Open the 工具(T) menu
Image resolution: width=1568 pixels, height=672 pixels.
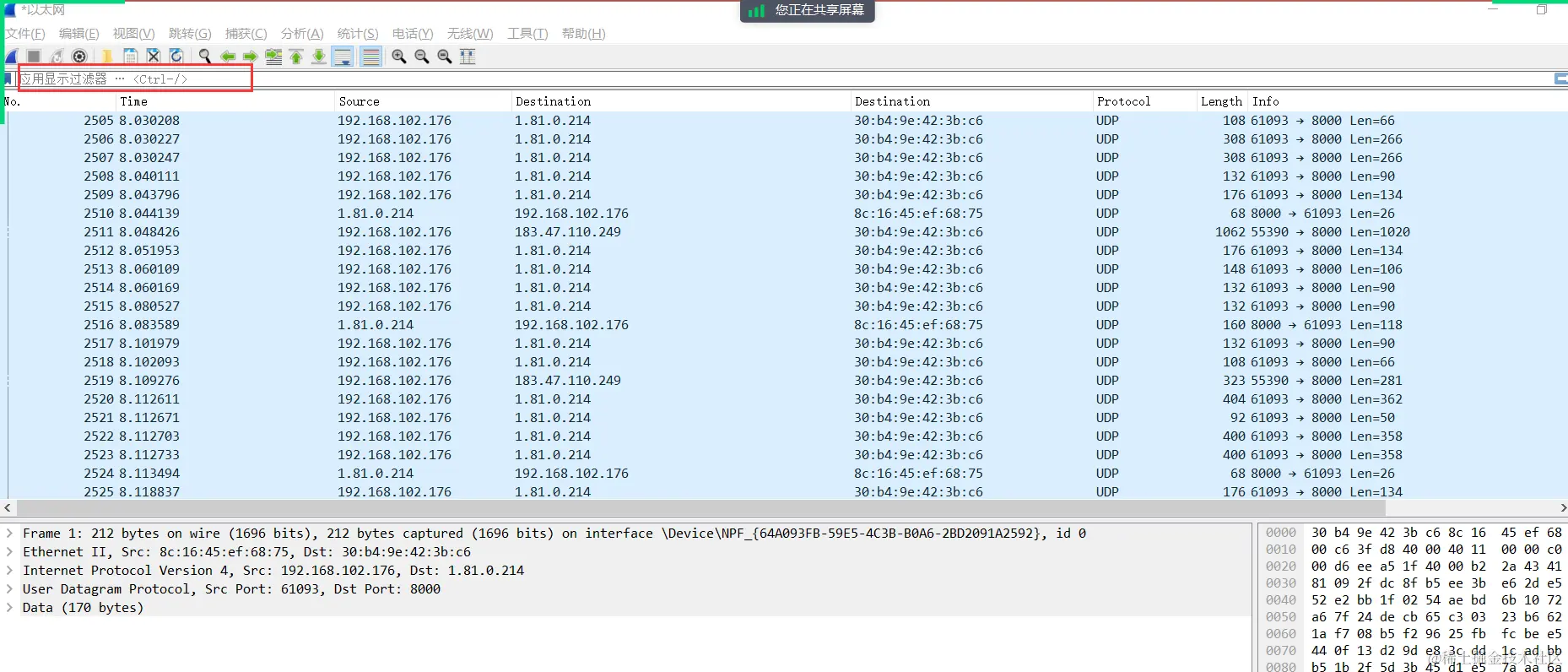pos(527,34)
